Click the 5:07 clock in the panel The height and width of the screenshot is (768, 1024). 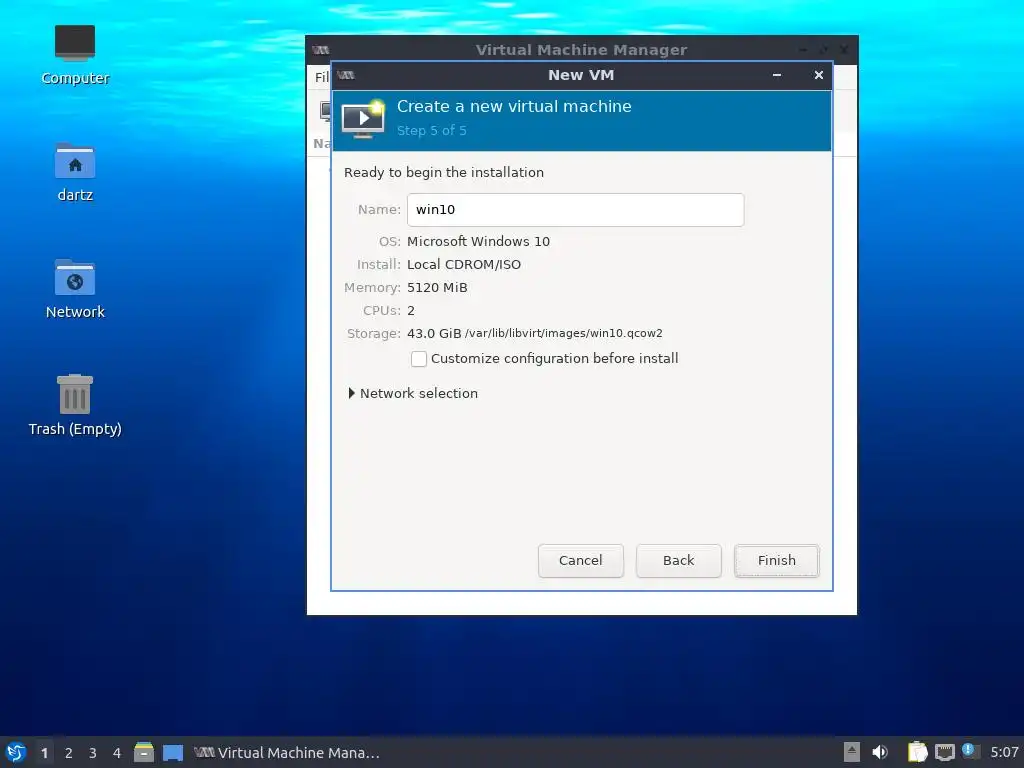1004,752
